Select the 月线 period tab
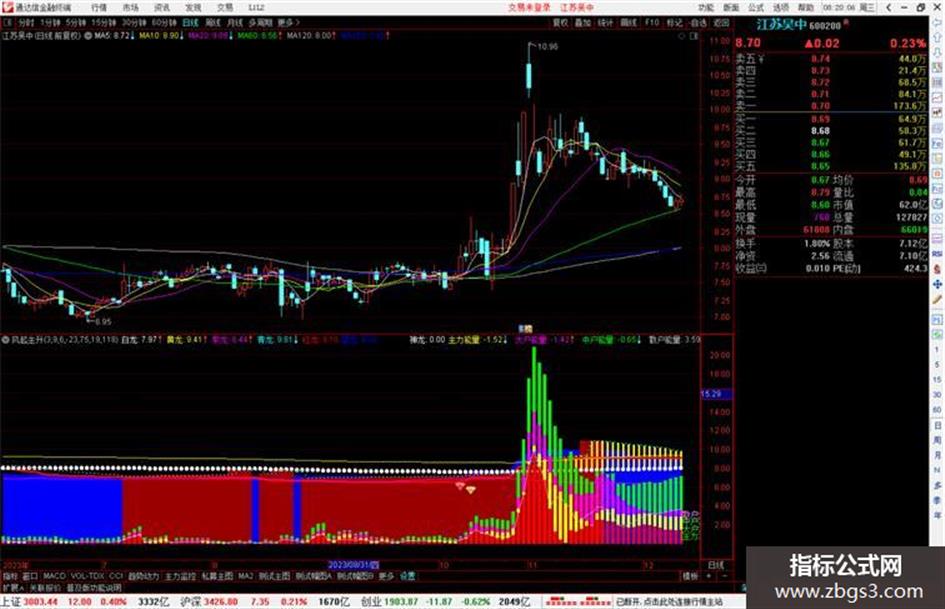945x609 pixels. point(234,22)
